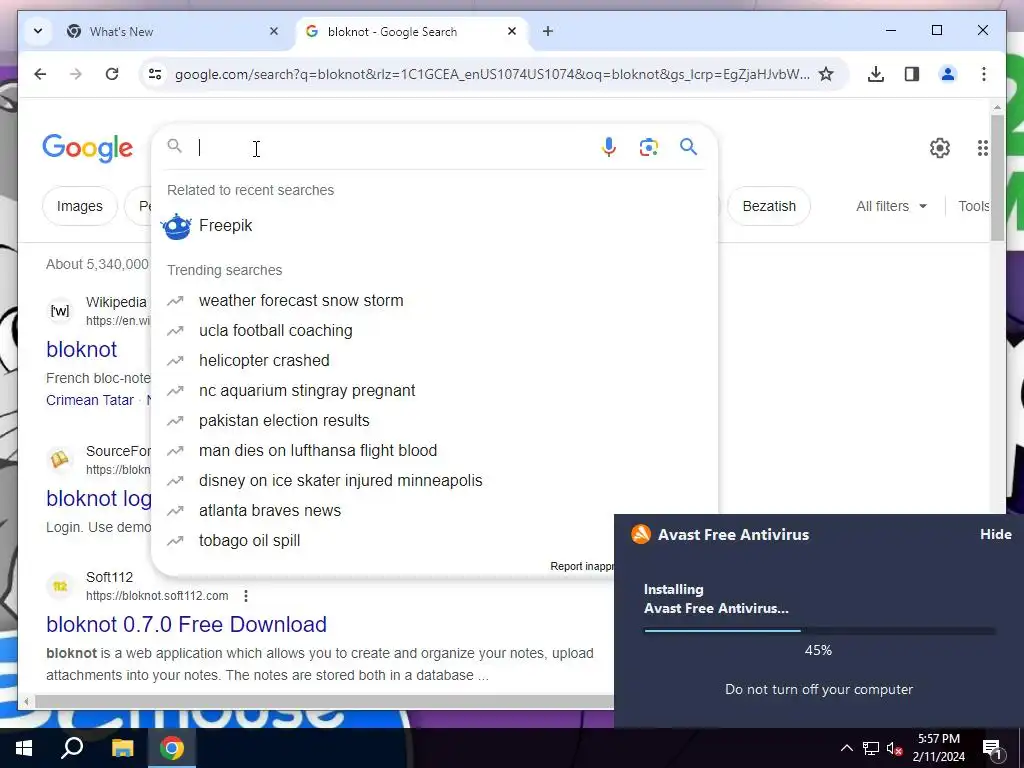Open the SourceForge bloknot login result
This screenshot has width=1024, height=768.
point(99,498)
